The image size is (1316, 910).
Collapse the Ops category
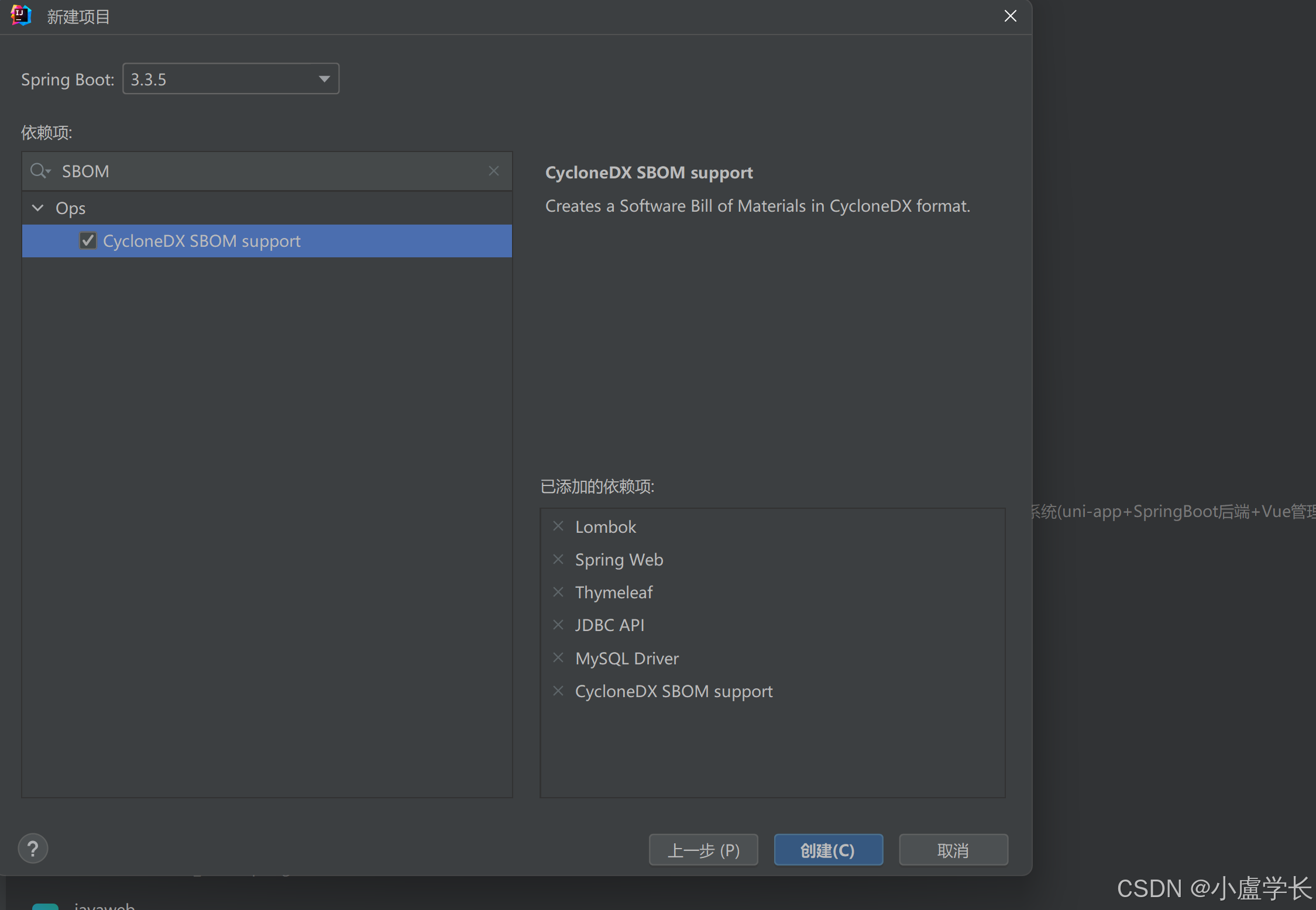[38, 208]
